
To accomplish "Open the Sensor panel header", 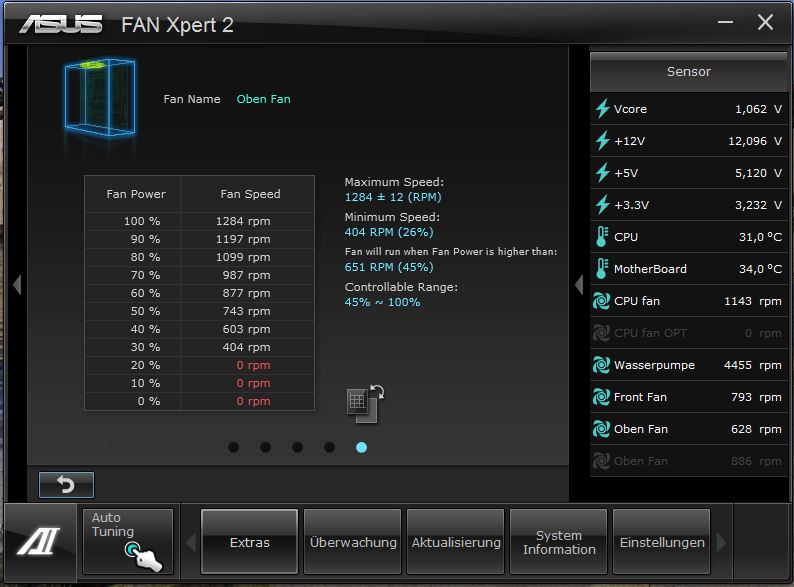I will tap(689, 71).
